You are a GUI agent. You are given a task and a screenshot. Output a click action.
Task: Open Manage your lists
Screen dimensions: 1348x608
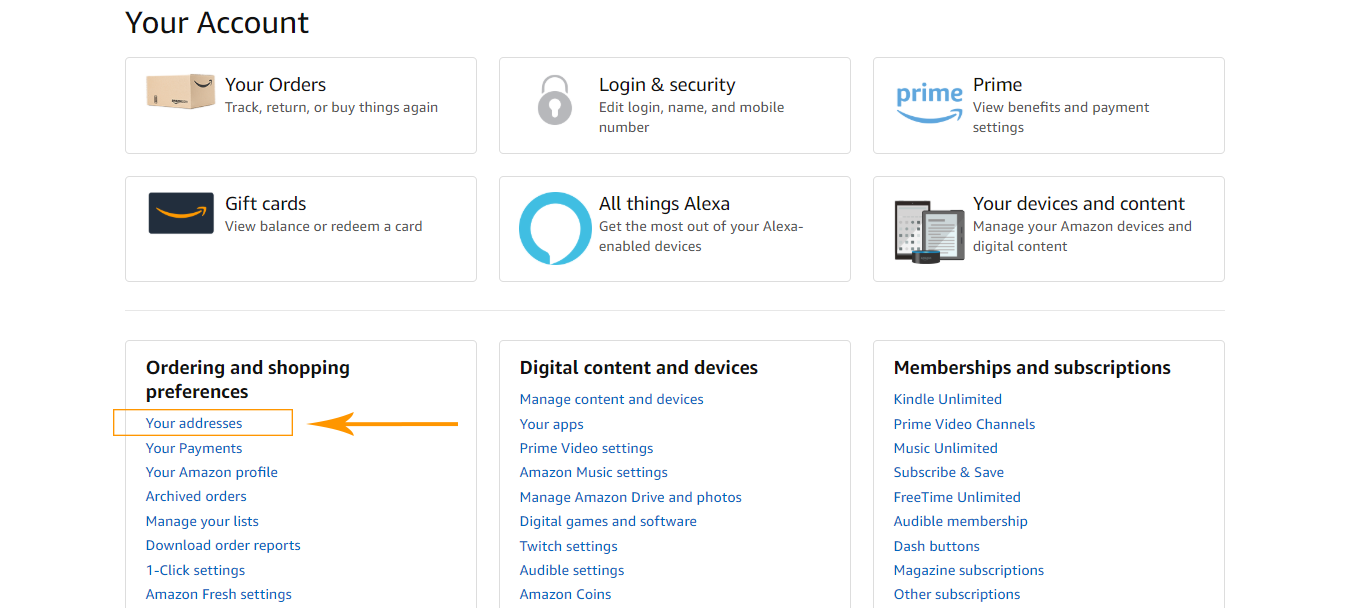pyautogui.click(x=202, y=521)
